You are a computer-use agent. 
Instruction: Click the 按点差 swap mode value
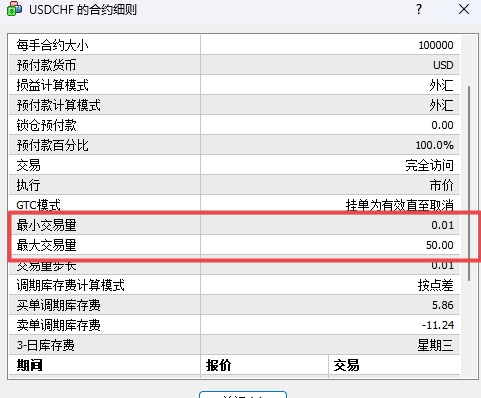click(x=435, y=285)
